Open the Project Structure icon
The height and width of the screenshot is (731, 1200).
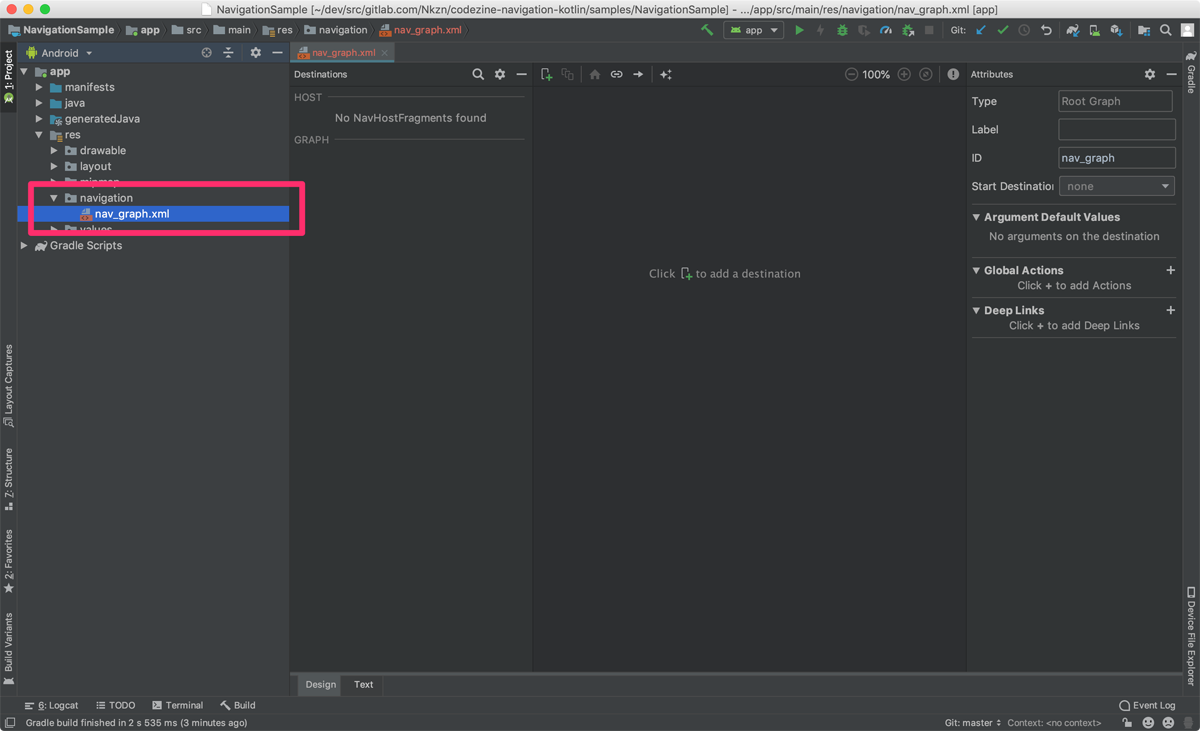[x=1144, y=30]
